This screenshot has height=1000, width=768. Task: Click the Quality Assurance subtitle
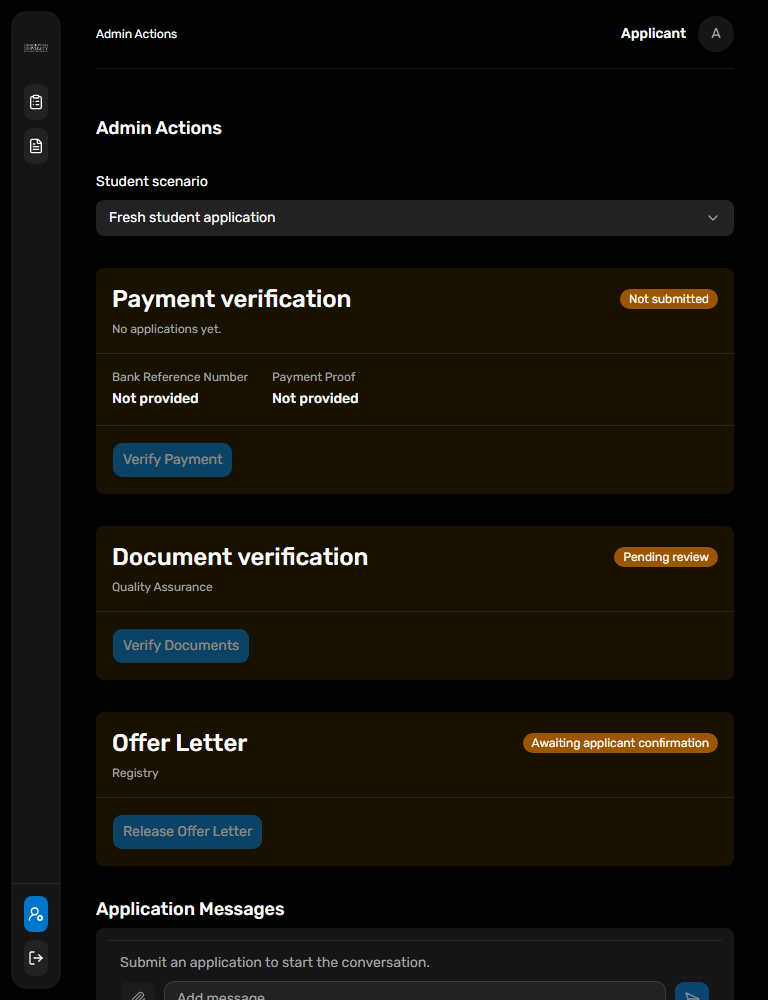(x=162, y=587)
